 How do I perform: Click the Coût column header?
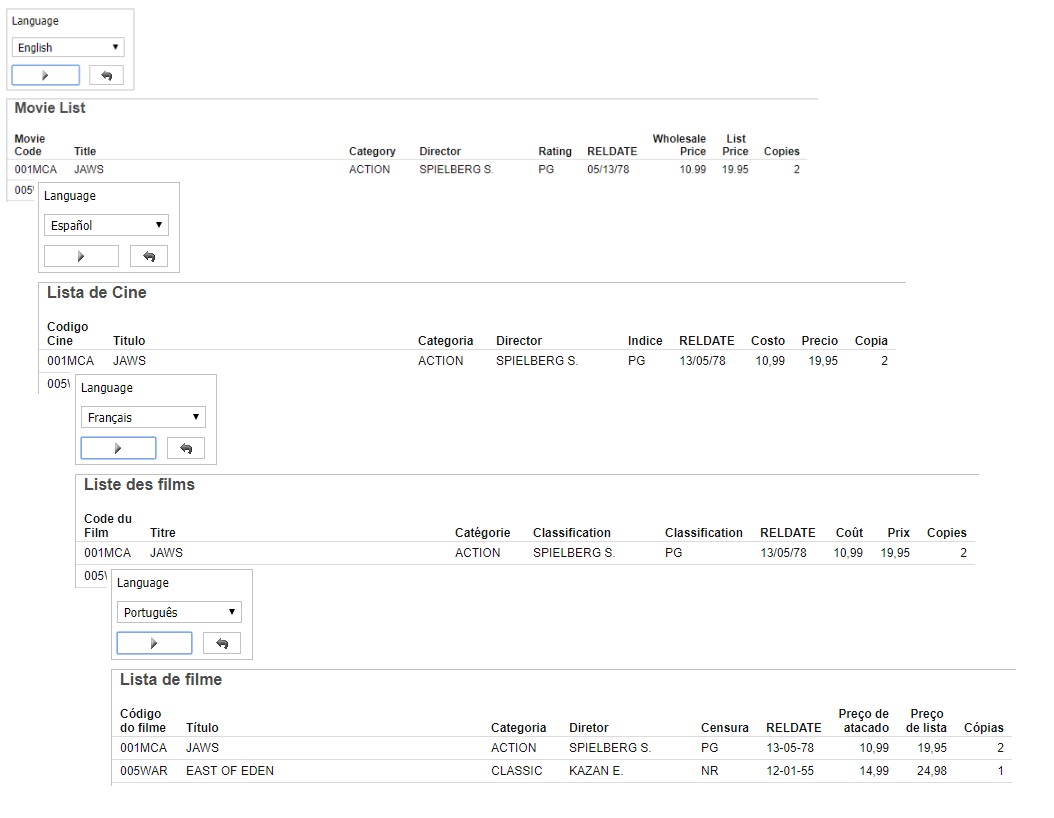(850, 533)
